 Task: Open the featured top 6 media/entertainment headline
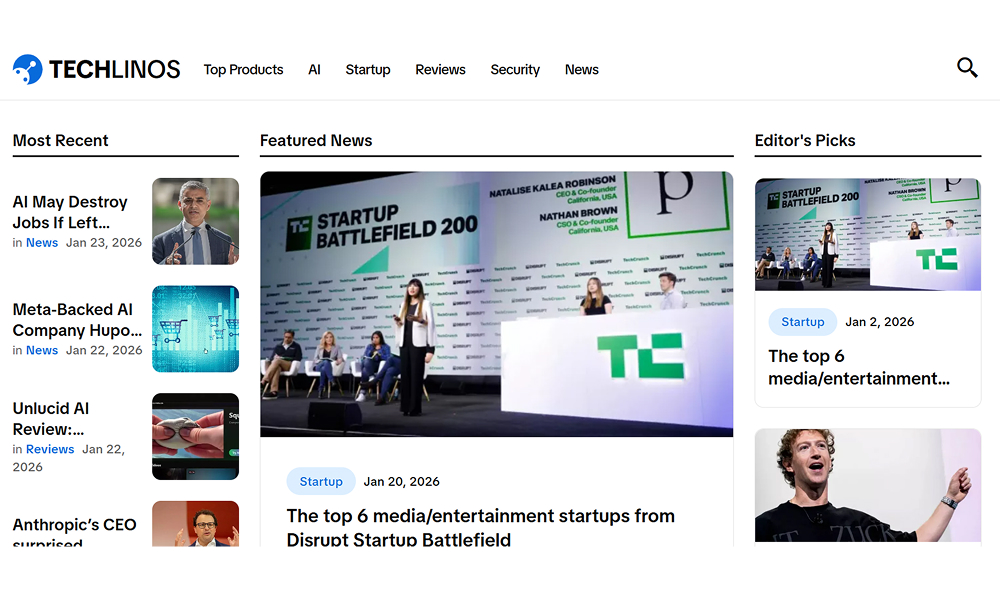(480, 527)
